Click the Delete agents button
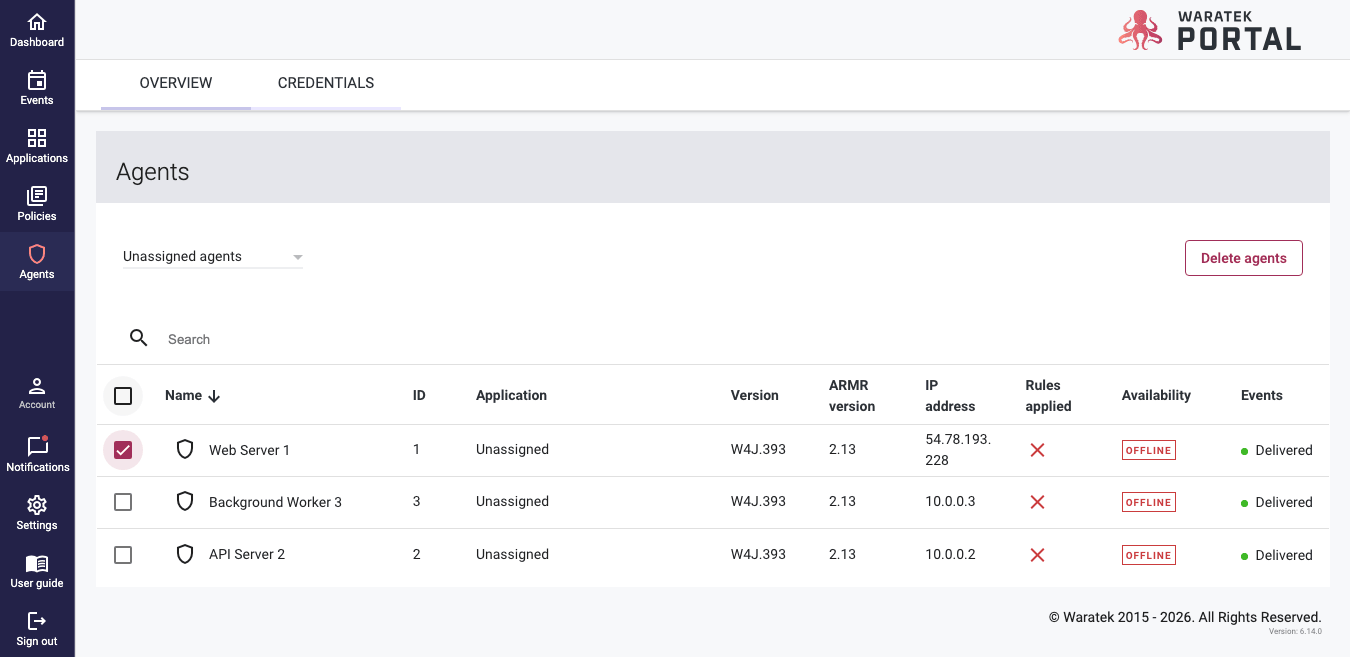The image size is (1350, 657). pos(1244,258)
